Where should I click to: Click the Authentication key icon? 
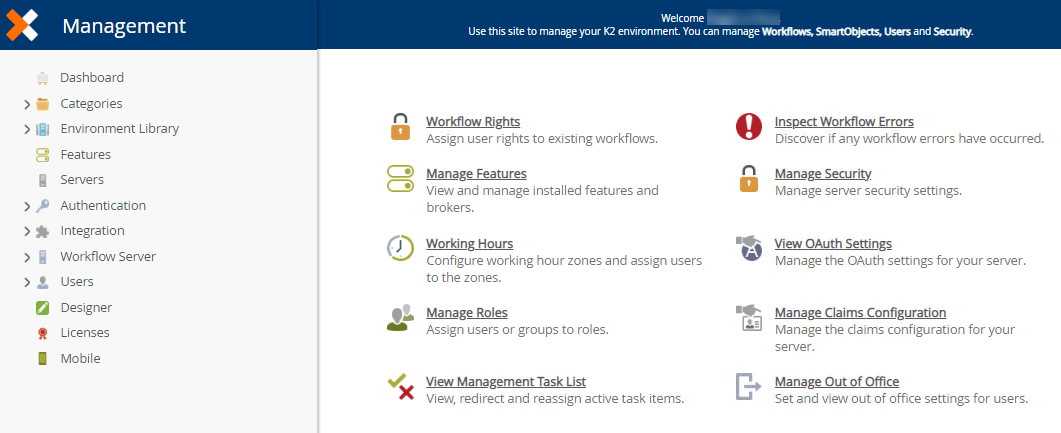click(43, 206)
